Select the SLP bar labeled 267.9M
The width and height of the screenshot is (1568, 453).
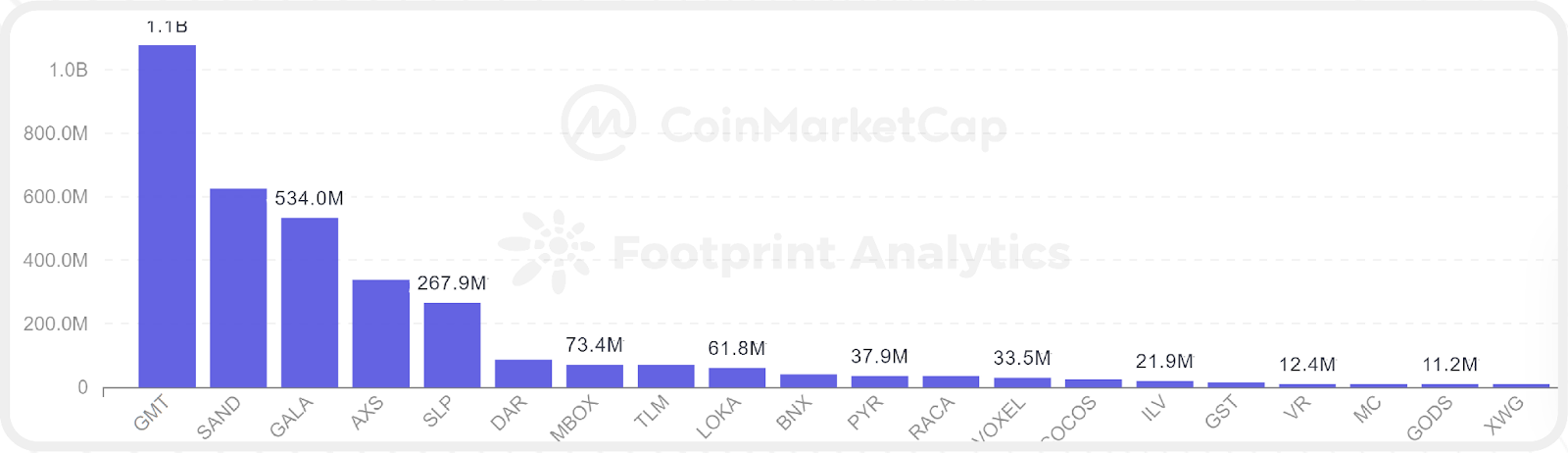pos(452,345)
